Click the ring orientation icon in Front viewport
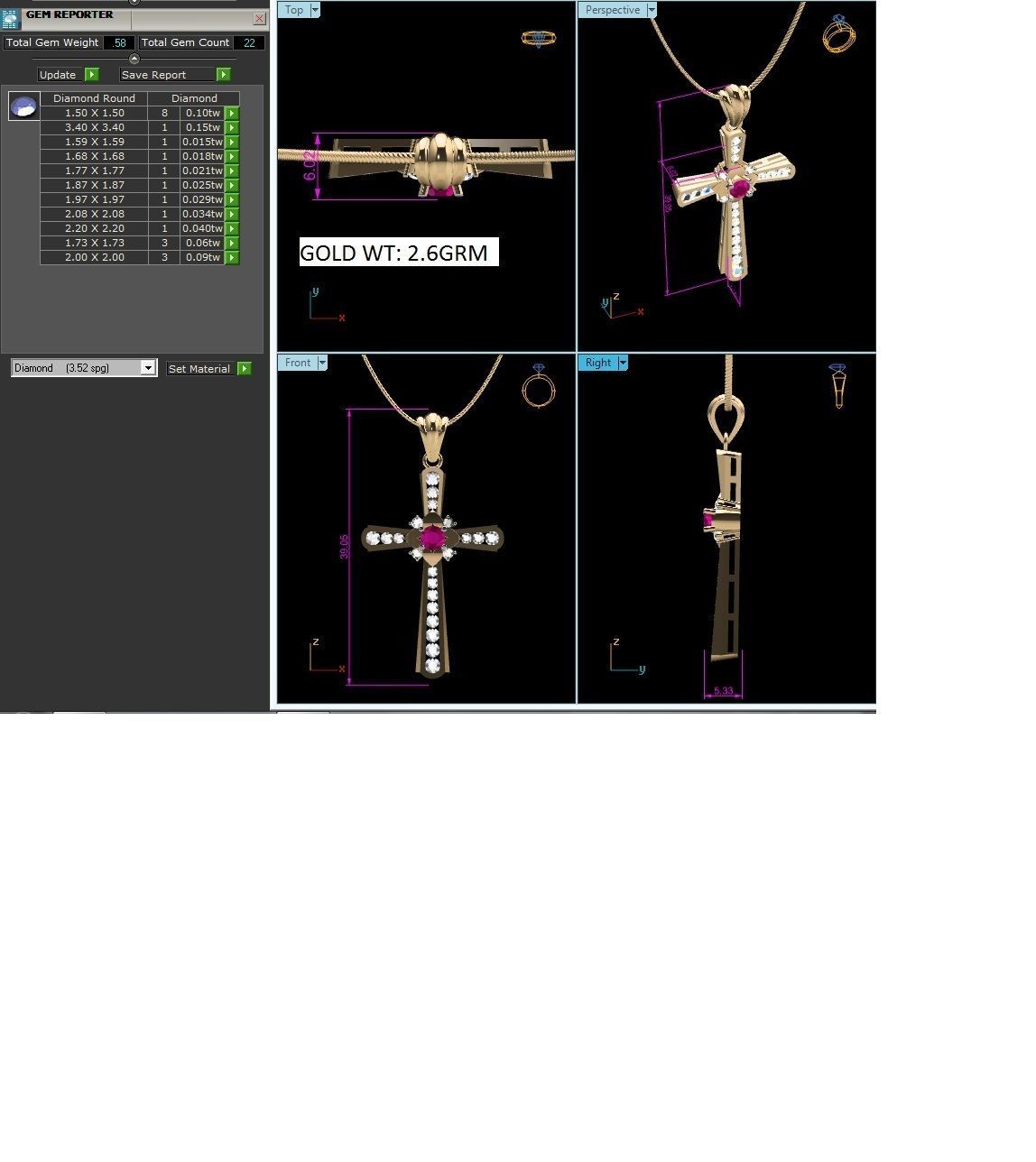The image size is (1036, 1162). (539, 387)
